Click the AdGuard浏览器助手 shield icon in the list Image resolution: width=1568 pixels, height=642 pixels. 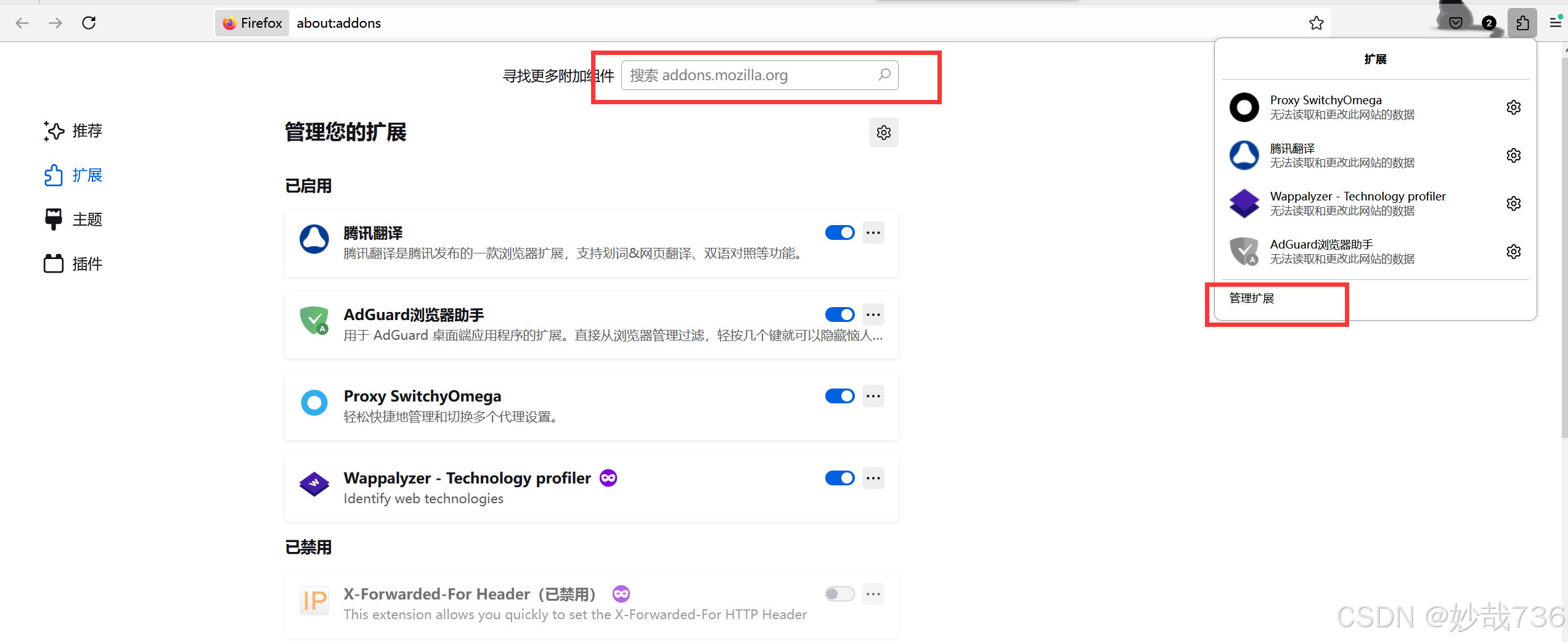pos(314,321)
